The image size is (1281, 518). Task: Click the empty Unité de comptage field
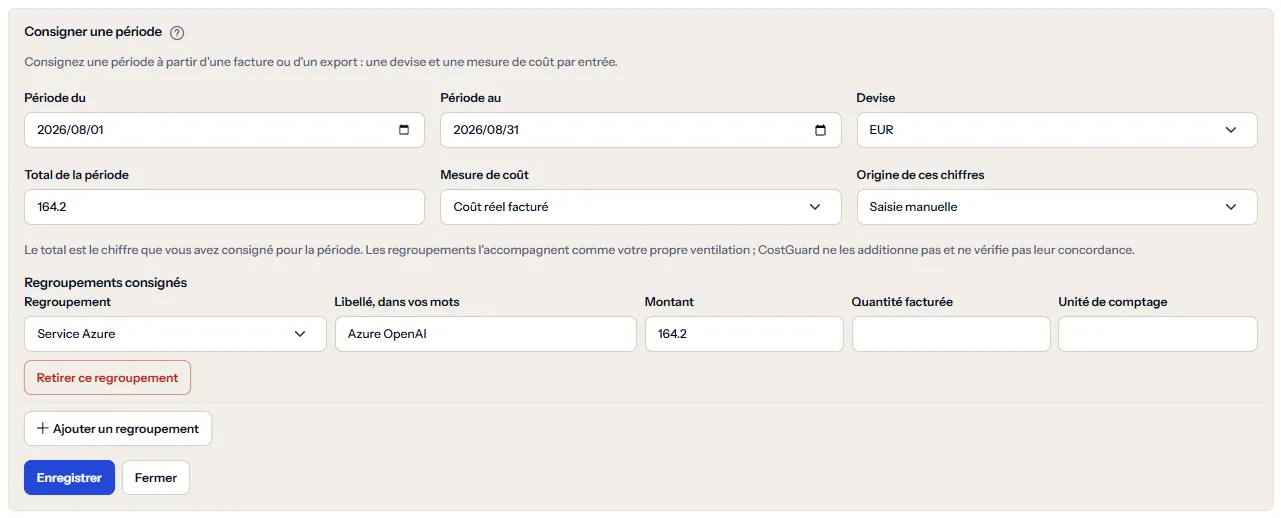[1158, 334]
